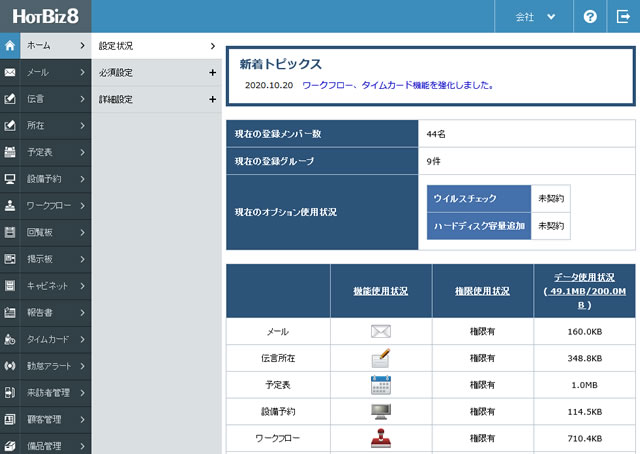The image size is (640, 454).
Task: Click the HotBiz8 logo
Action: [45, 17]
